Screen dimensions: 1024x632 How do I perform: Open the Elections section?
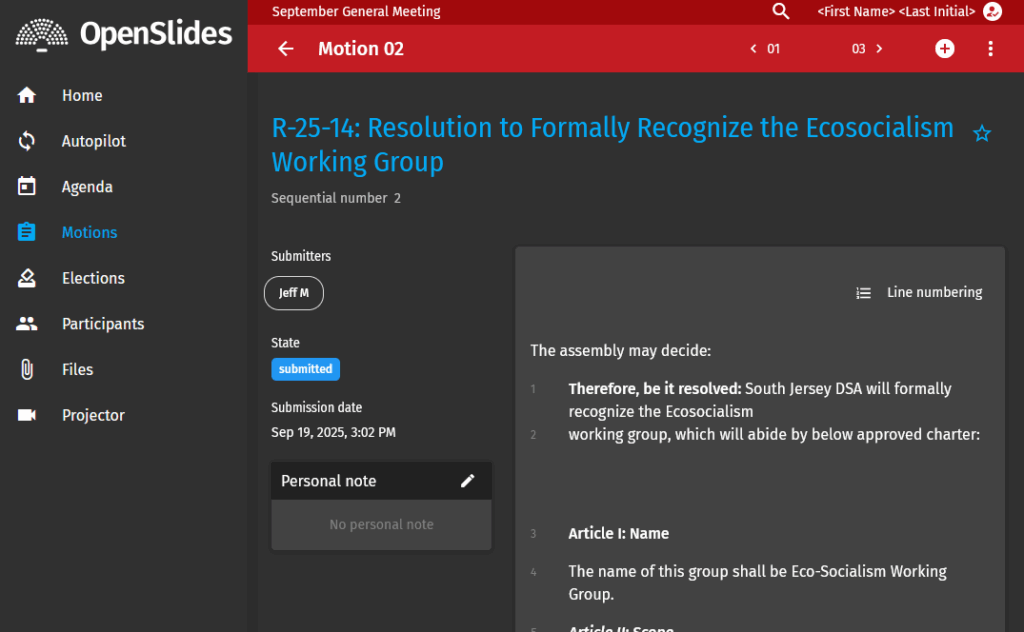pos(93,278)
